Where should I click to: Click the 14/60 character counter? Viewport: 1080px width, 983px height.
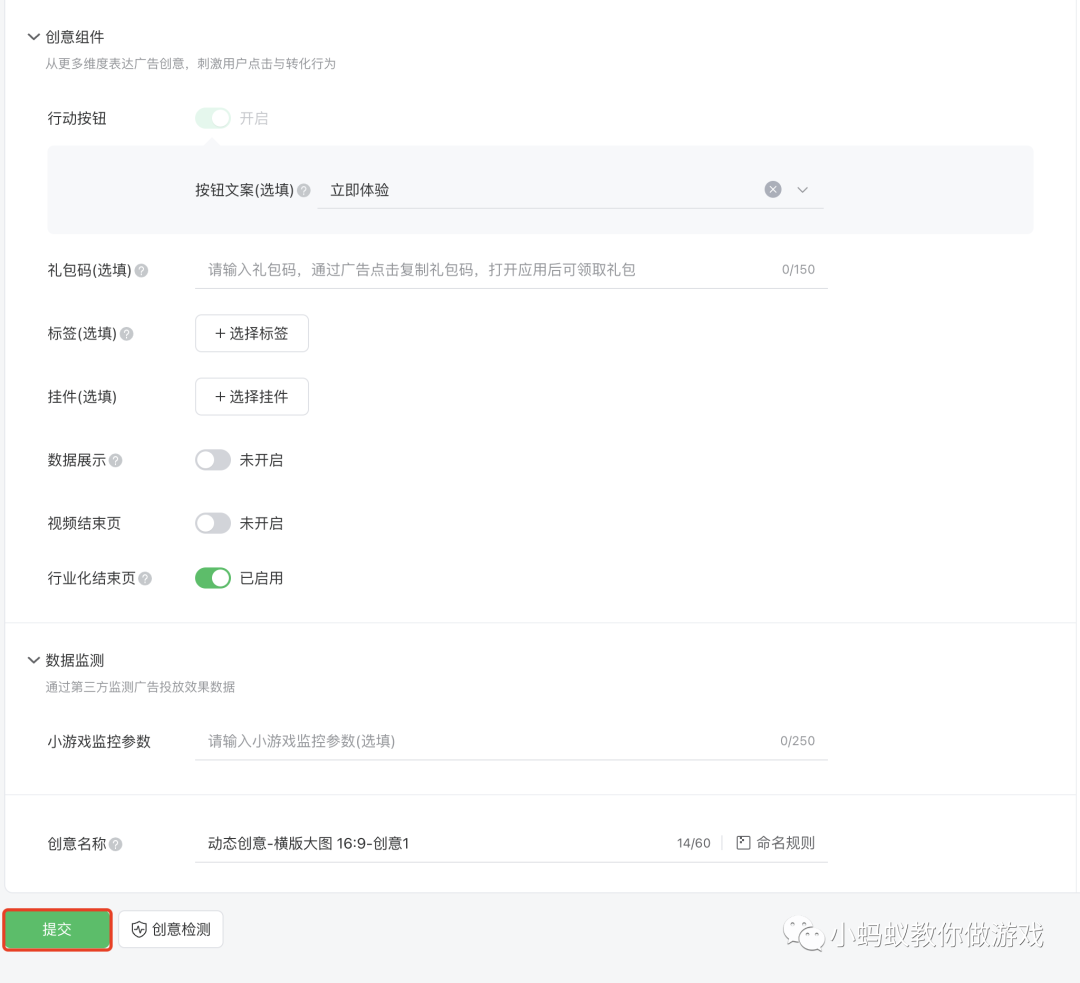click(693, 843)
